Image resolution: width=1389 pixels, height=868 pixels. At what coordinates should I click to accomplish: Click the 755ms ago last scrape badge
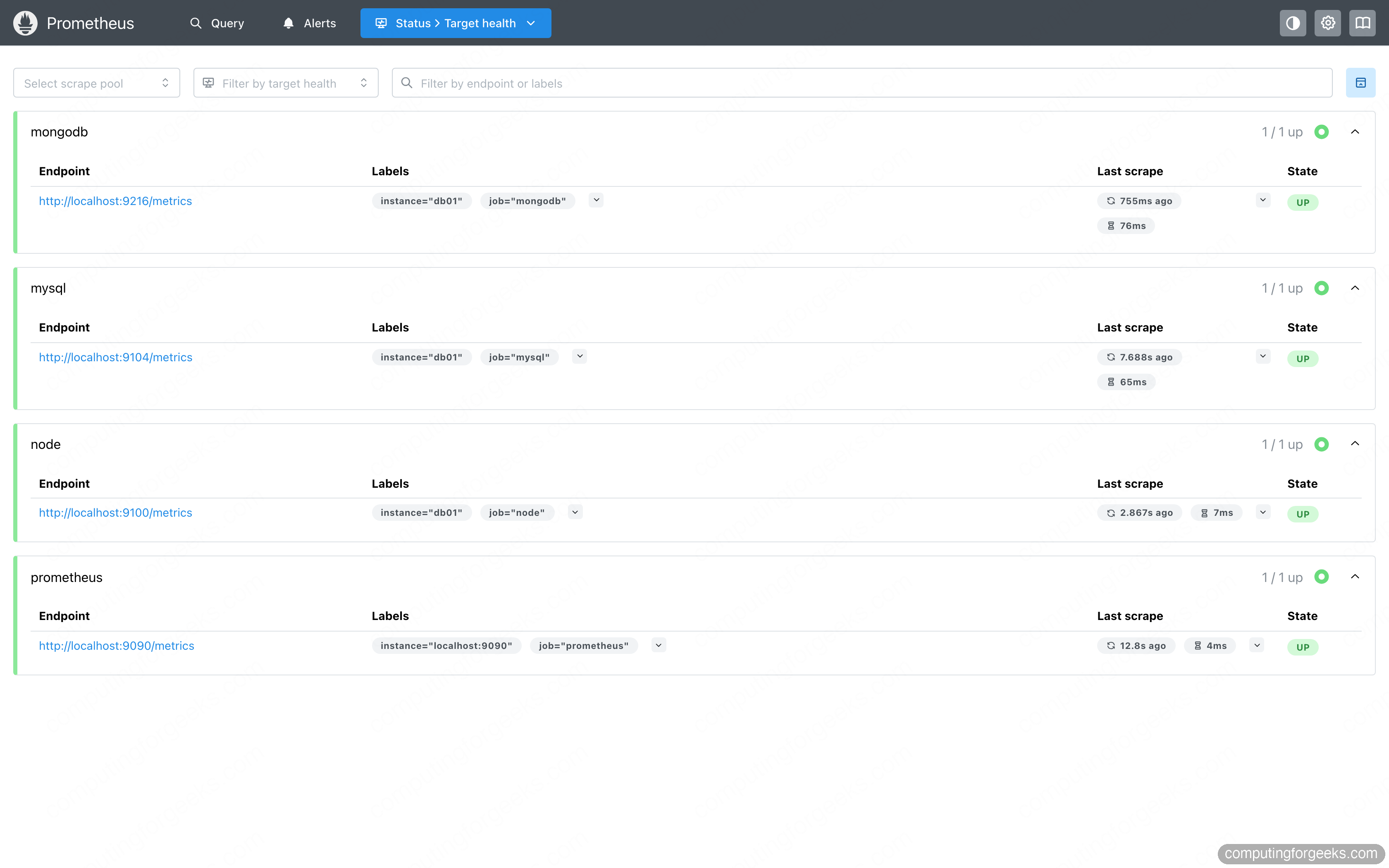pyautogui.click(x=1139, y=201)
